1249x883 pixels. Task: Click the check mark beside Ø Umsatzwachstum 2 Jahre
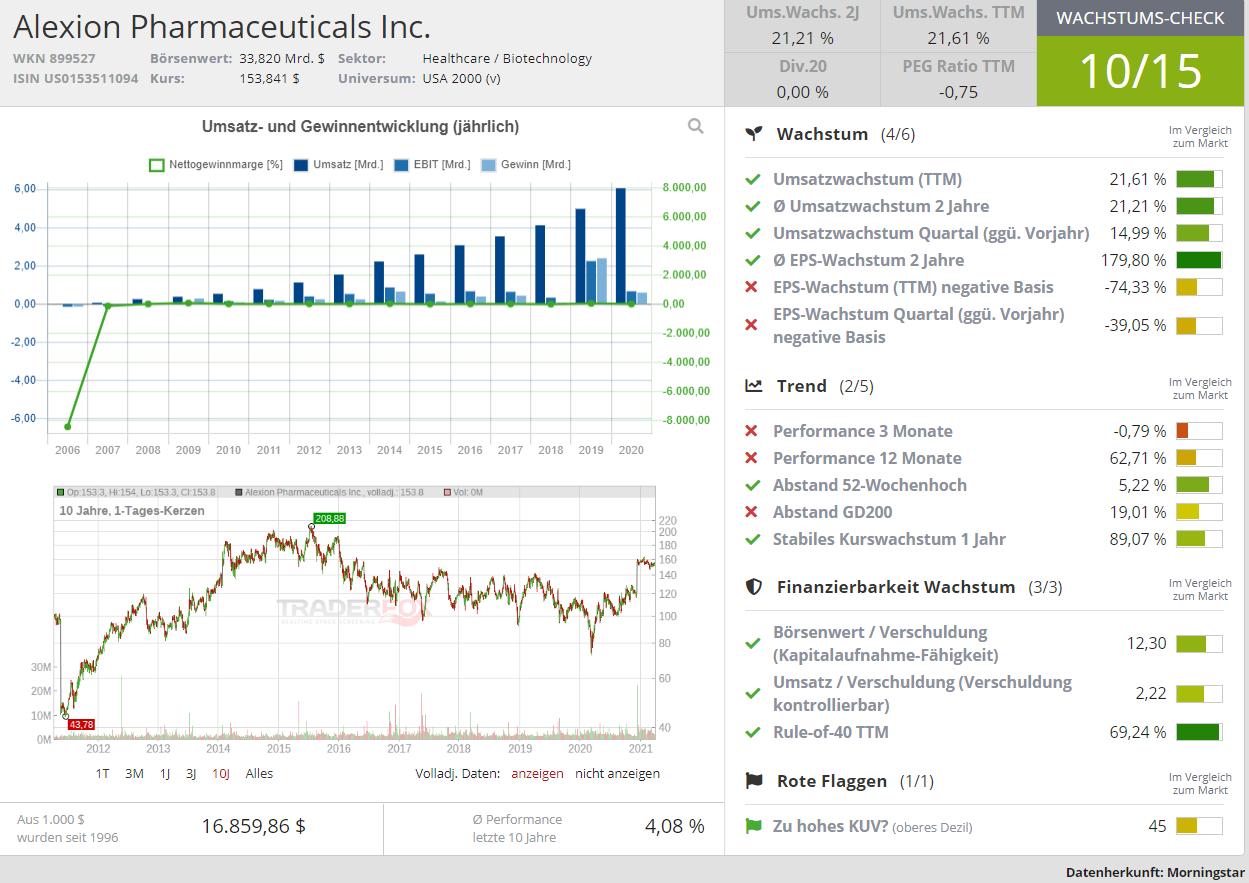[x=753, y=206]
